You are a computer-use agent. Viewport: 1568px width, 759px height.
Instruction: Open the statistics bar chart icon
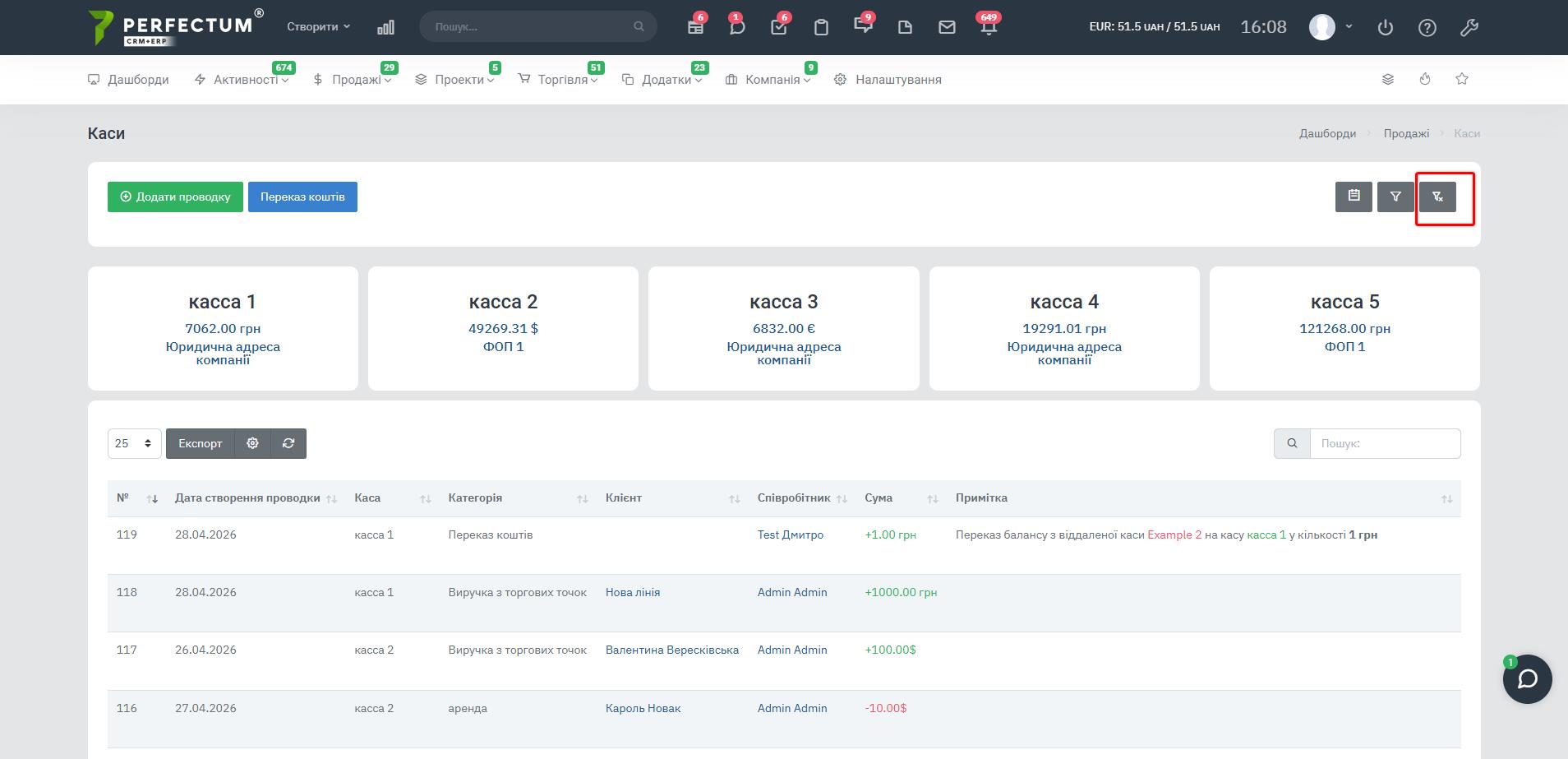[385, 27]
